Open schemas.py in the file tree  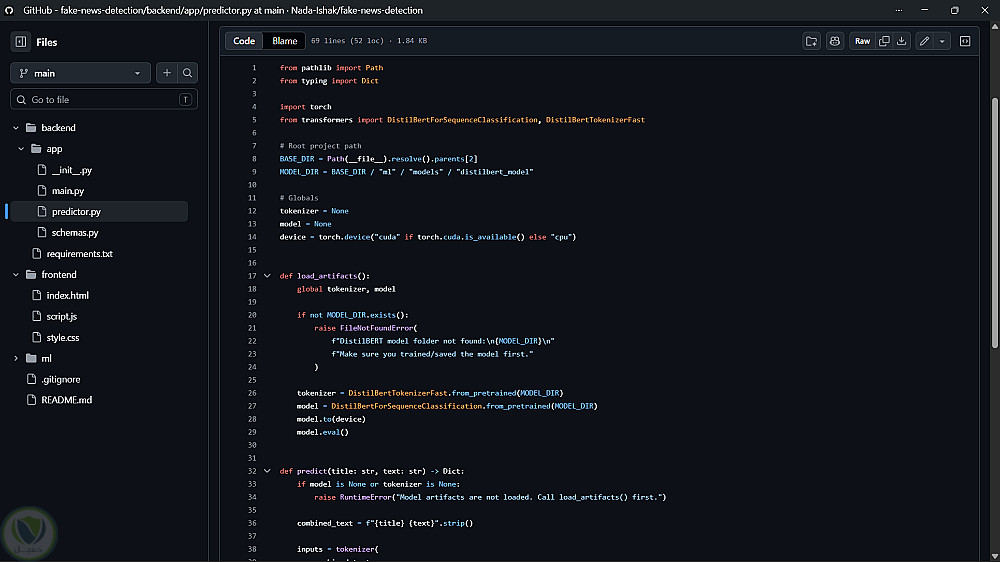click(75, 232)
